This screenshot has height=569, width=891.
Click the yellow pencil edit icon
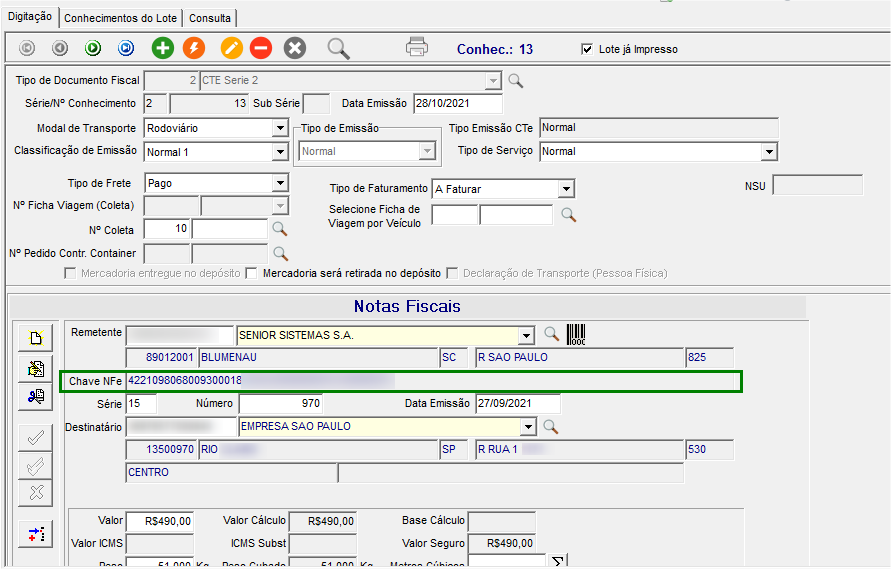(x=231, y=47)
